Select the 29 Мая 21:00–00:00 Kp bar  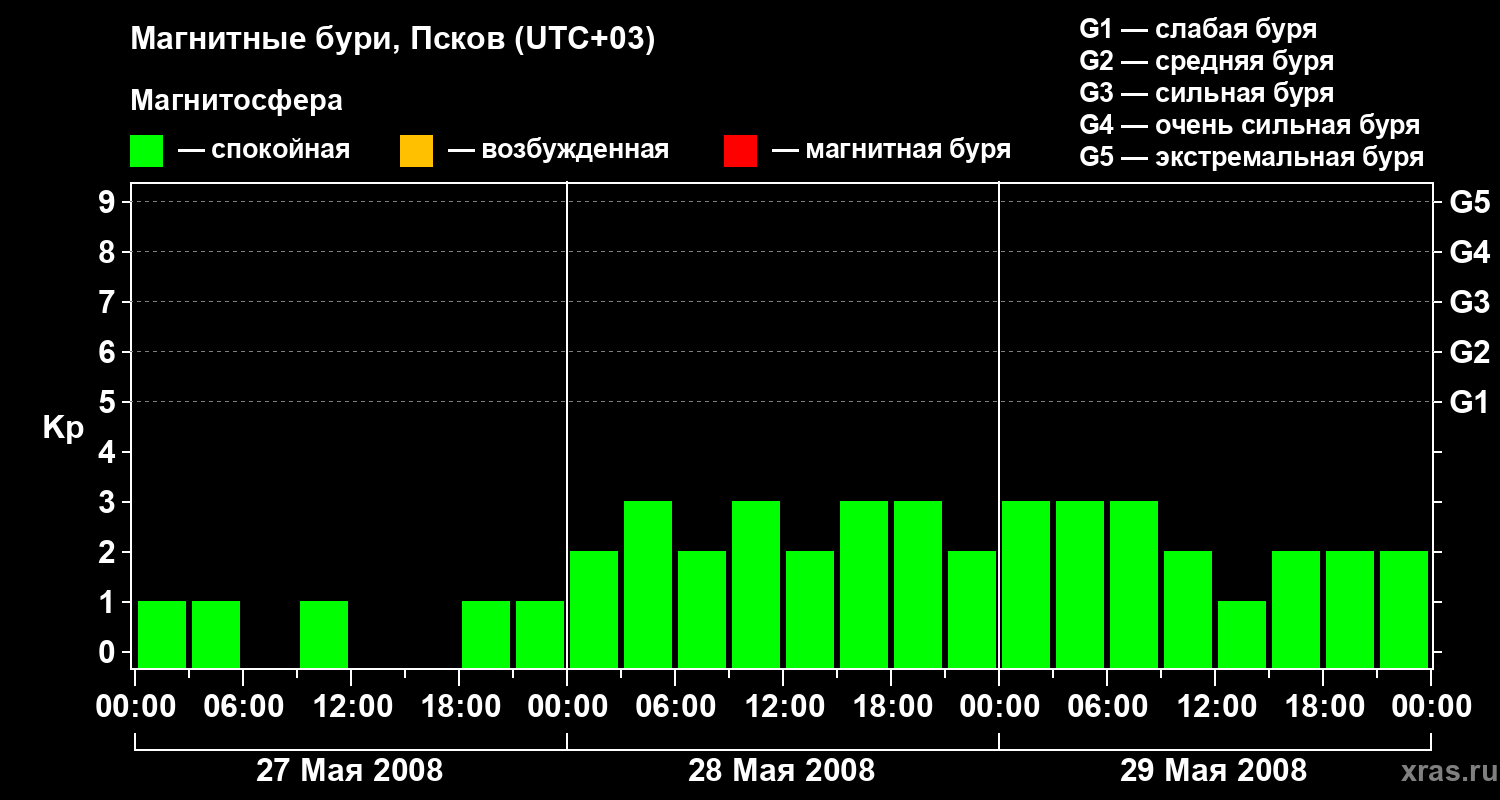click(1404, 609)
